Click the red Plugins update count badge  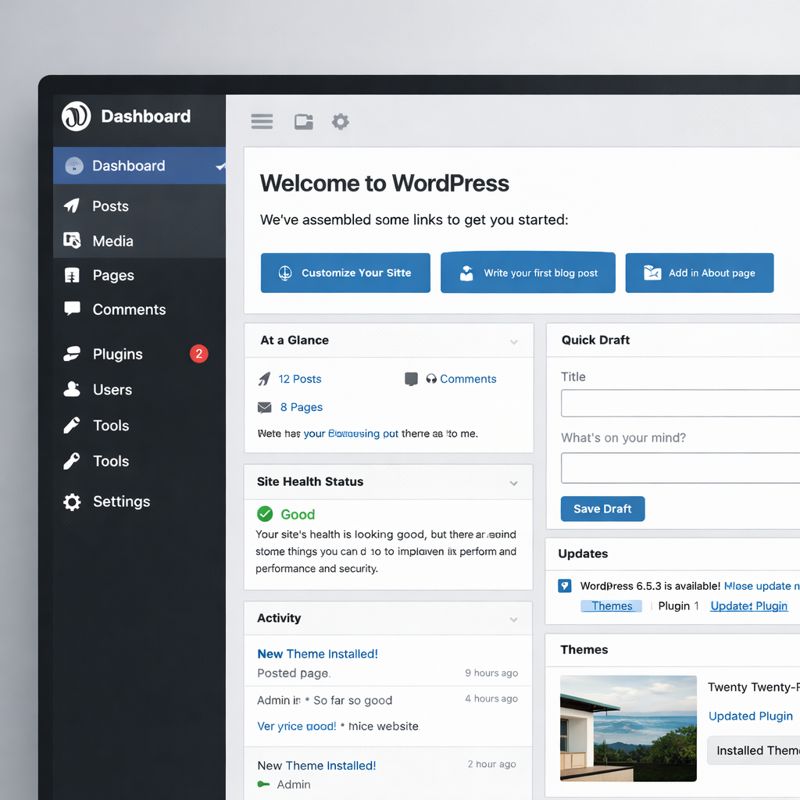click(199, 354)
